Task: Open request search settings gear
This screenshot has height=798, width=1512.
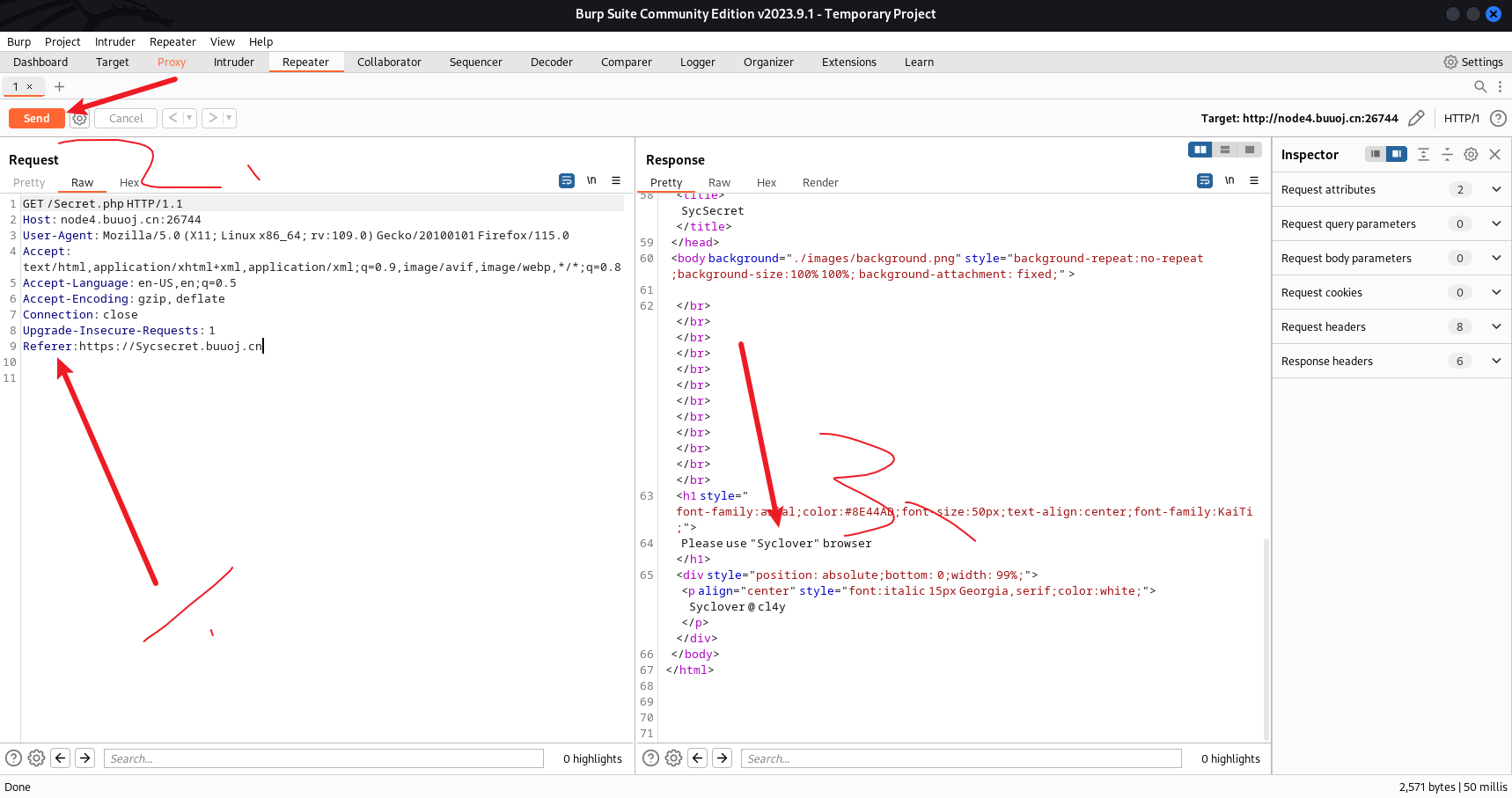Action: pos(36,758)
